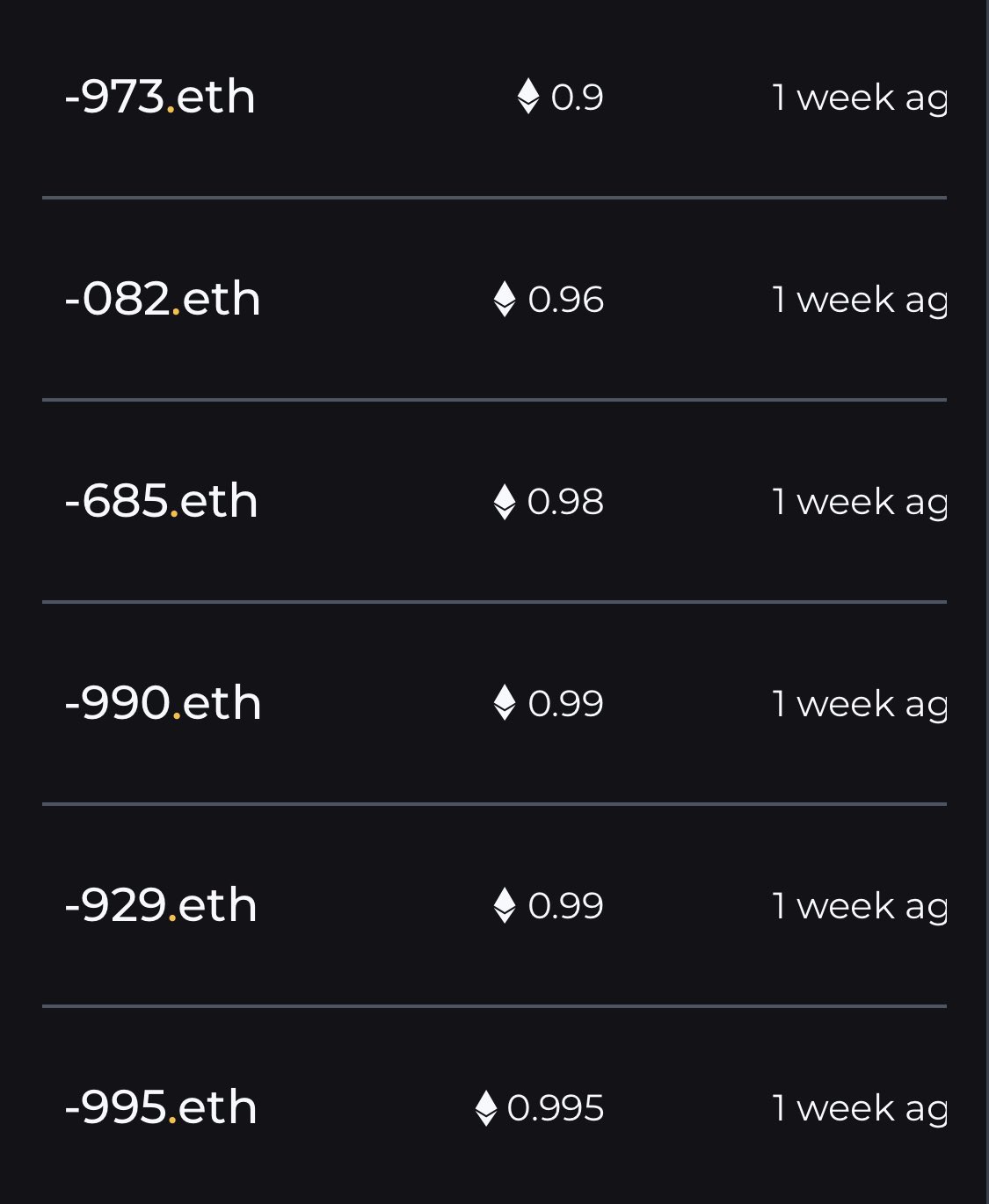Viewport: 989px width, 1204px height.
Task: Select the -929.eth domain name
Action: tap(161, 905)
